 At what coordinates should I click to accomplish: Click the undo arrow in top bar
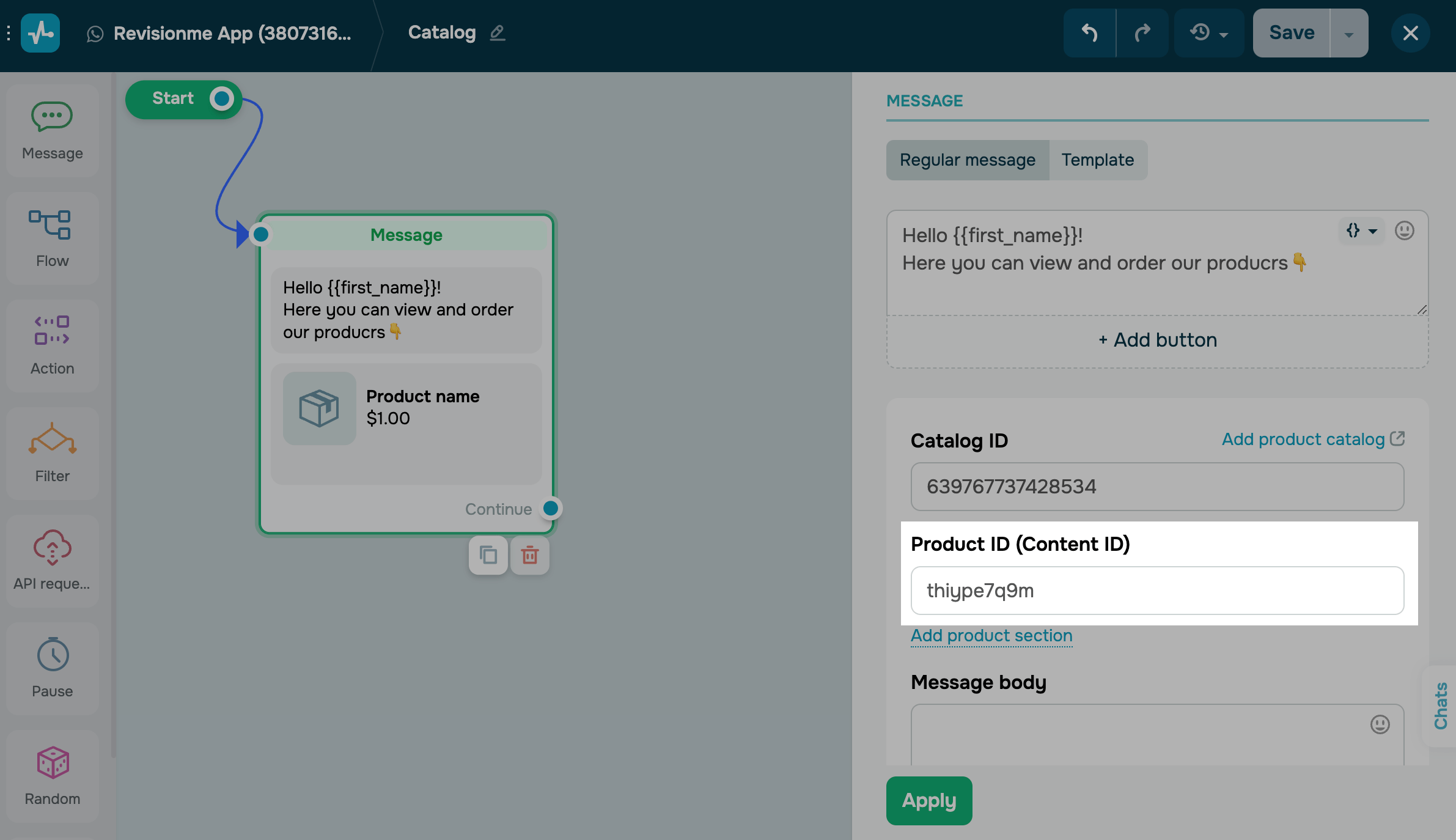1089,33
